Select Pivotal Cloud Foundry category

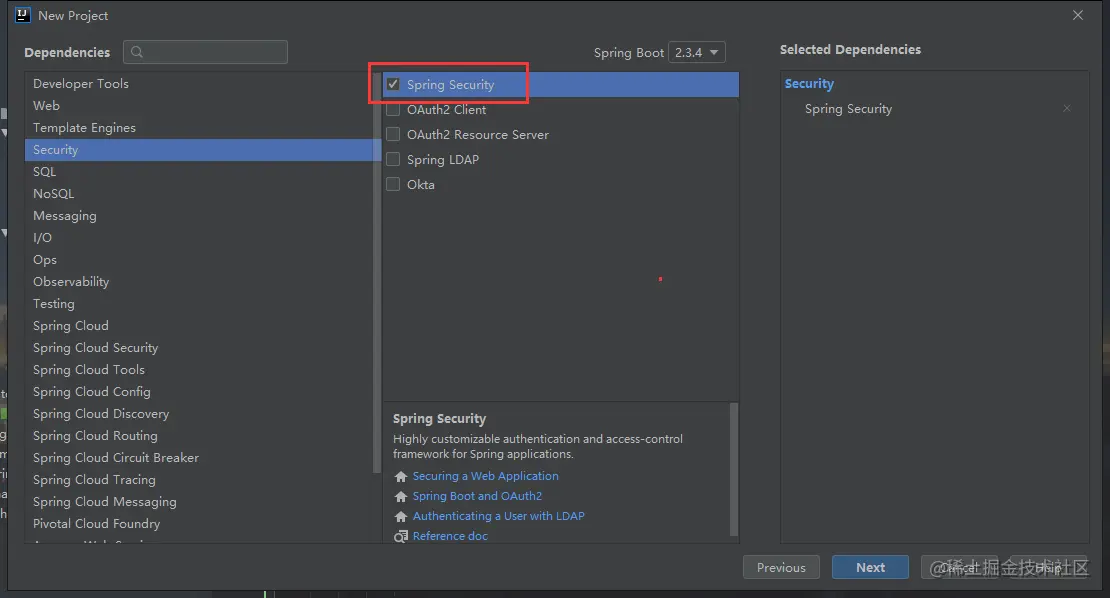(x=202, y=523)
